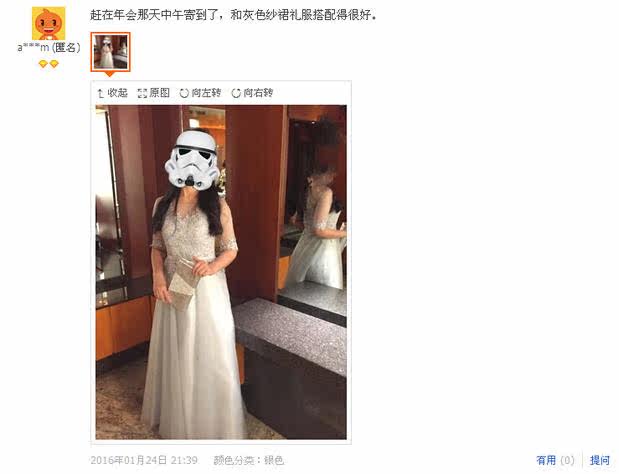Collapse the photo via 收起 text
Viewport: 619px width, 474px height.
[x=117, y=93]
